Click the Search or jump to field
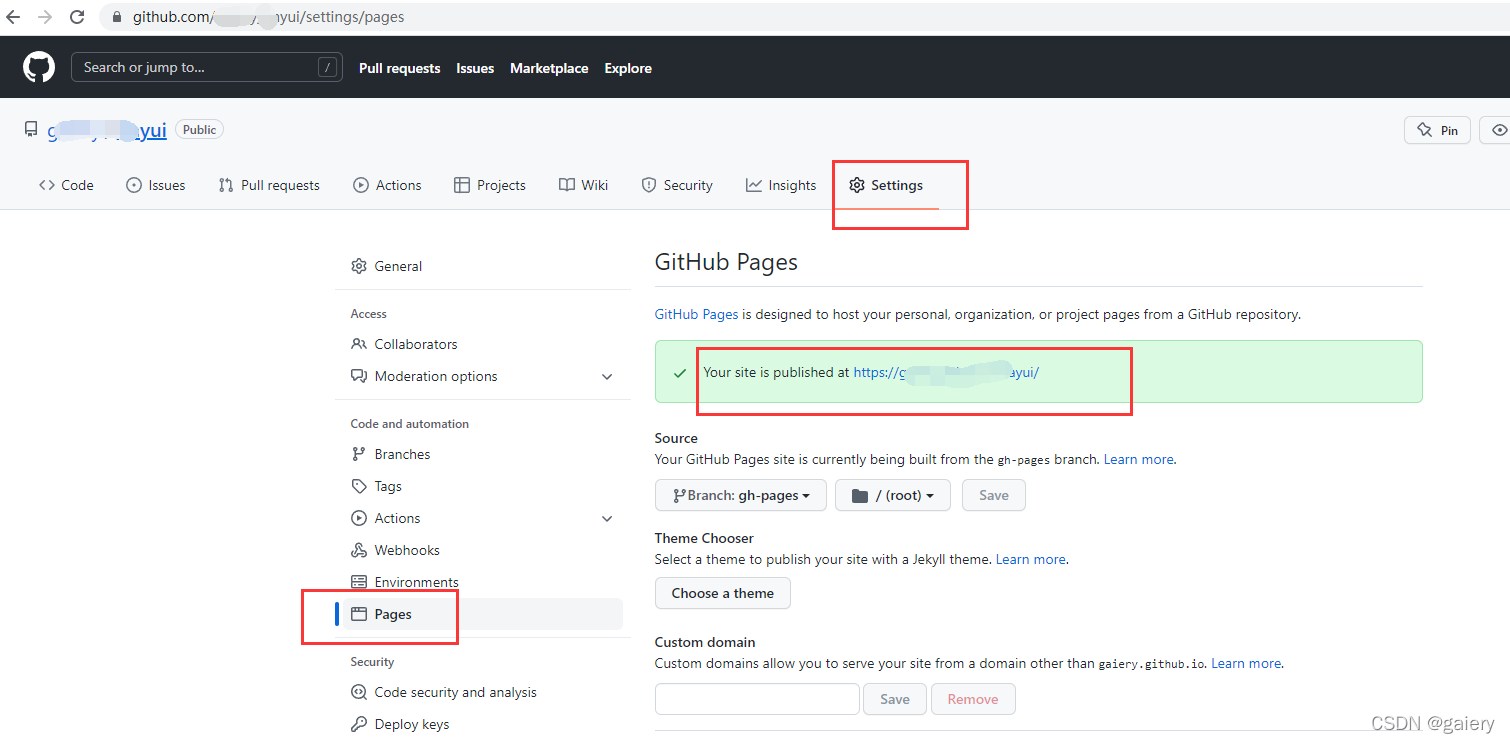1510x743 pixels. click(207, 67)
